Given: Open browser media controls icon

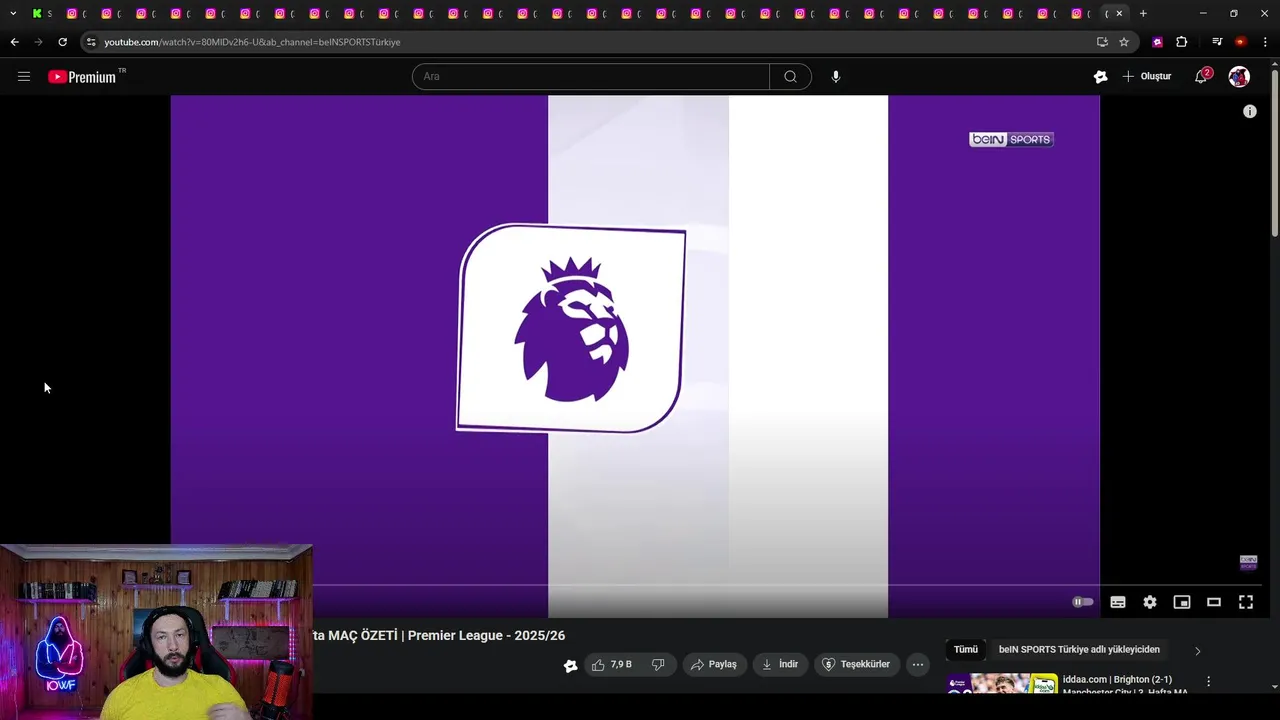Looking at the screenshot, I should [1217, 42].
